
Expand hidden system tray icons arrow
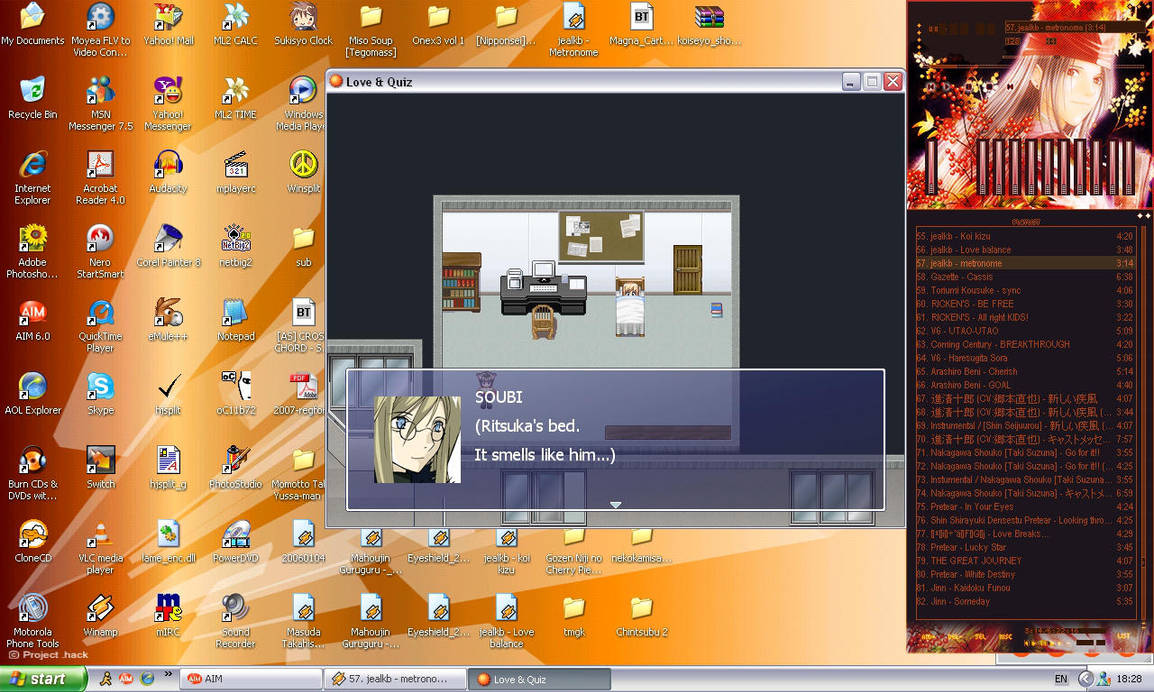pyautogui.click(x=1085, y=679)
